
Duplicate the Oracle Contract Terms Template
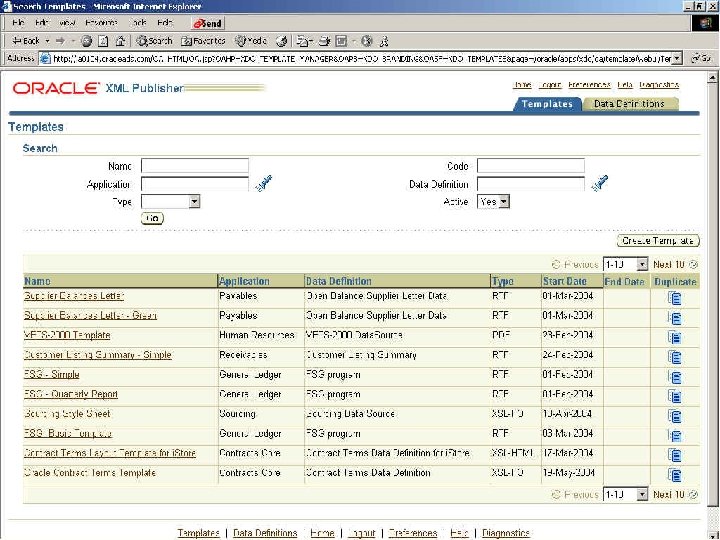coord(675,475)
